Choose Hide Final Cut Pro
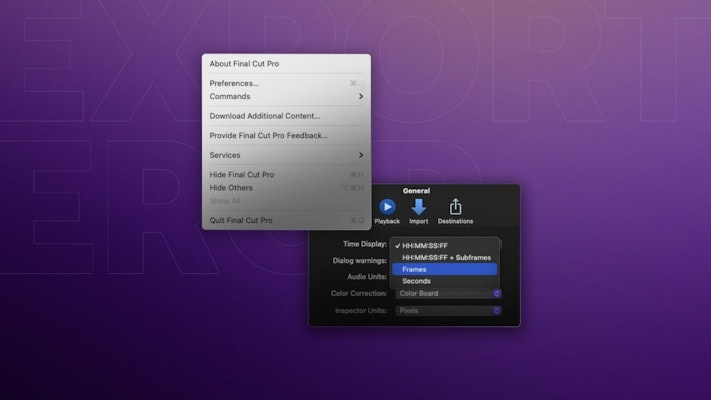Viewport: 711px width, 400px height. click(x=241, y=175)
